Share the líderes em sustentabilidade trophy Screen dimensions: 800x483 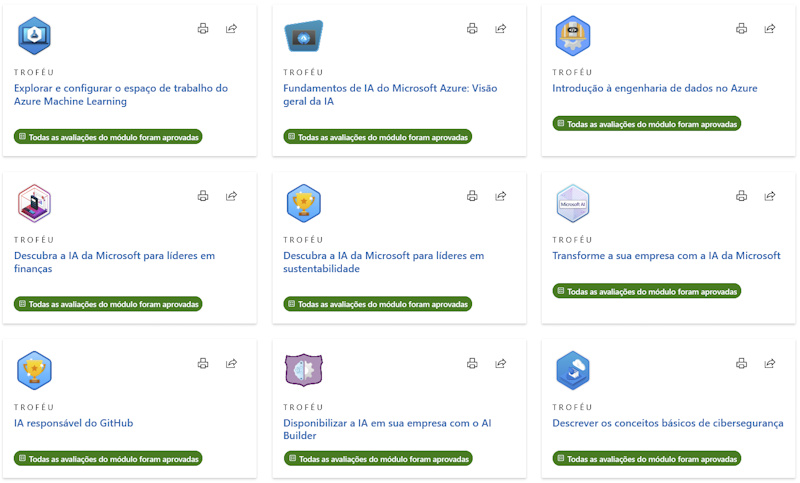pyautogui.click(x=500, y=196)
